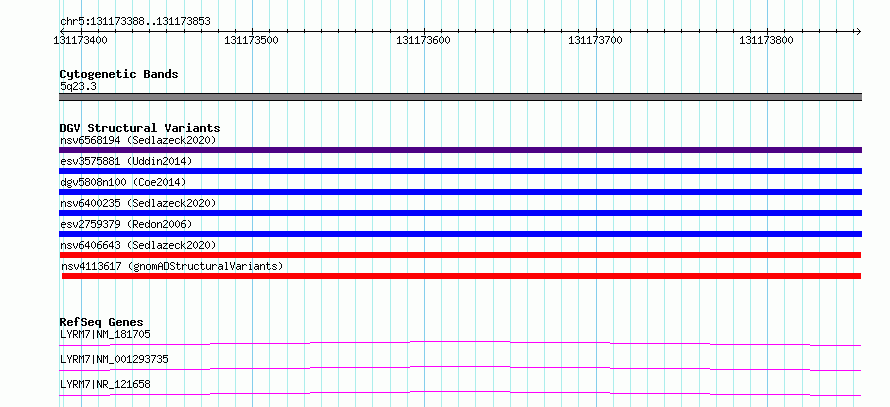Click the gray 5q23.3 cytogenetic band bar
Screen dimensions: 890x407
(460, 97)
